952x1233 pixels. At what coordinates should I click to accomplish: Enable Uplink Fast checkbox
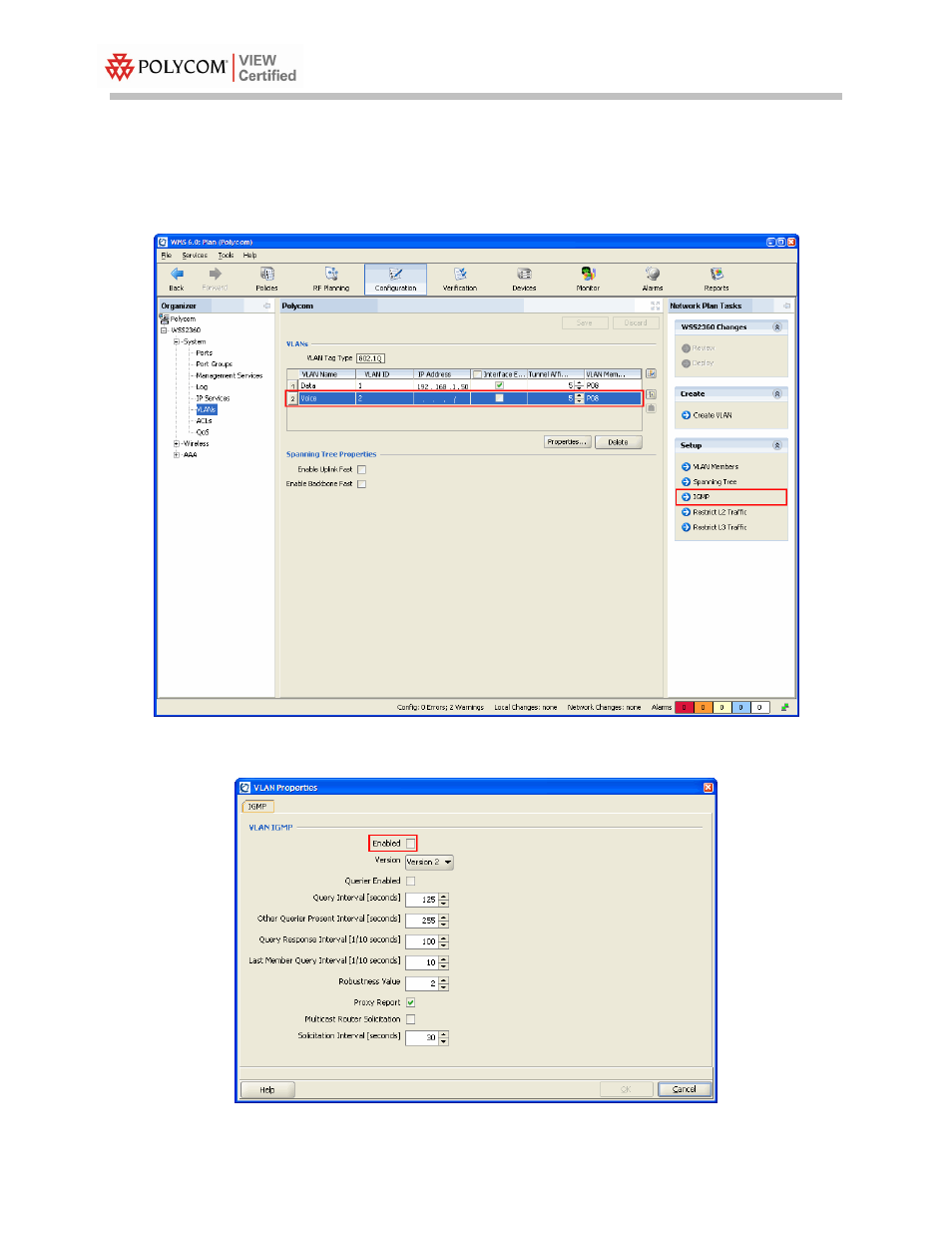(x=361, y=469)
